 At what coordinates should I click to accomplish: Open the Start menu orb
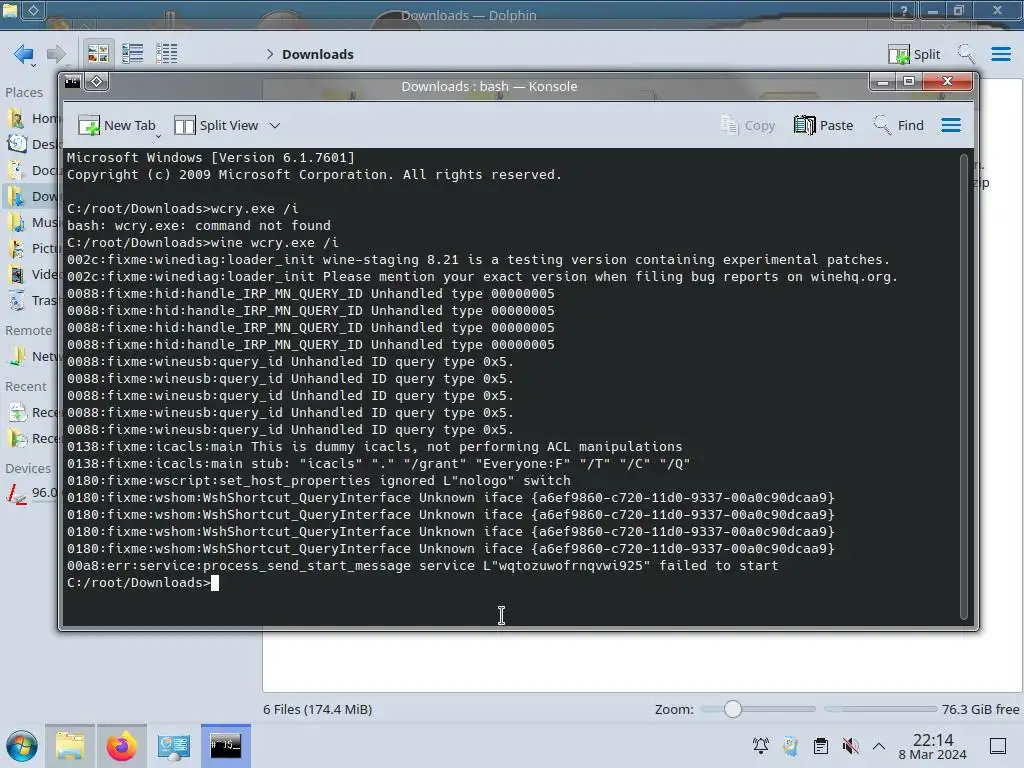[x=22, y=746]
